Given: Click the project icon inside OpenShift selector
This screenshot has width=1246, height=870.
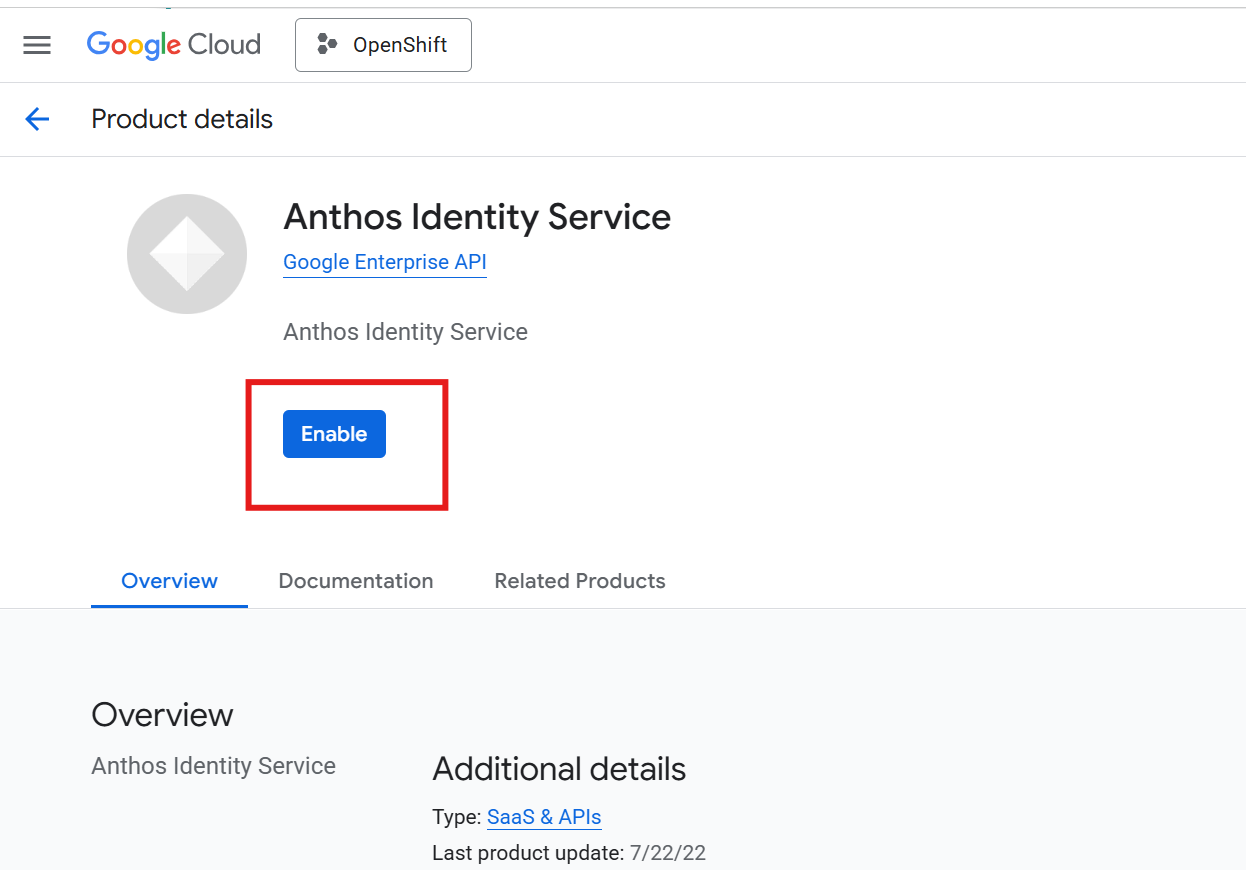Looking at the screenshot, I should point(327,45).
